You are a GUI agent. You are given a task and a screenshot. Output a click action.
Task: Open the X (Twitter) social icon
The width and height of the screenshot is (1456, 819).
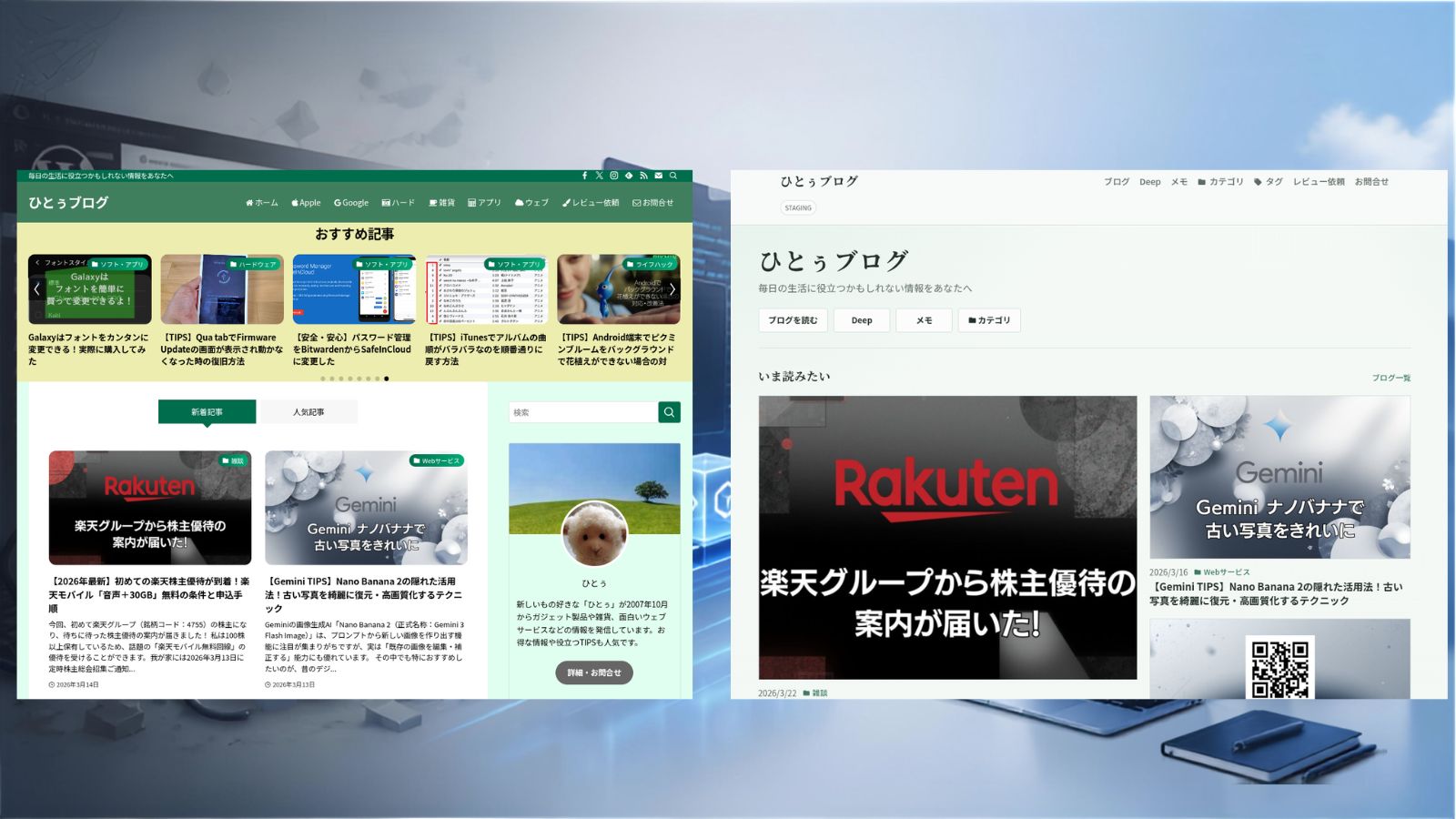(x=599, y=176)
